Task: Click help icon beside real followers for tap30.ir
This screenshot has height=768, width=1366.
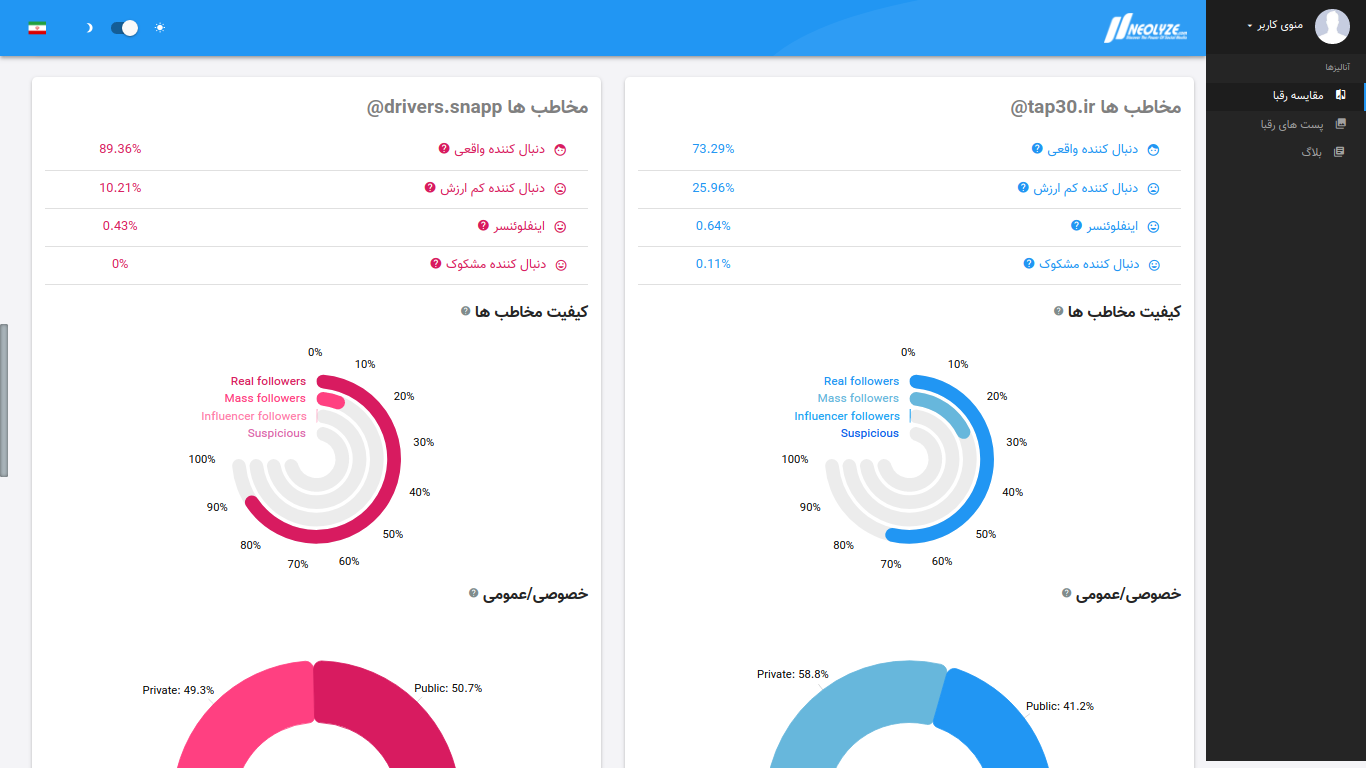Action: pyautogui.click(x=1037, y=149)
